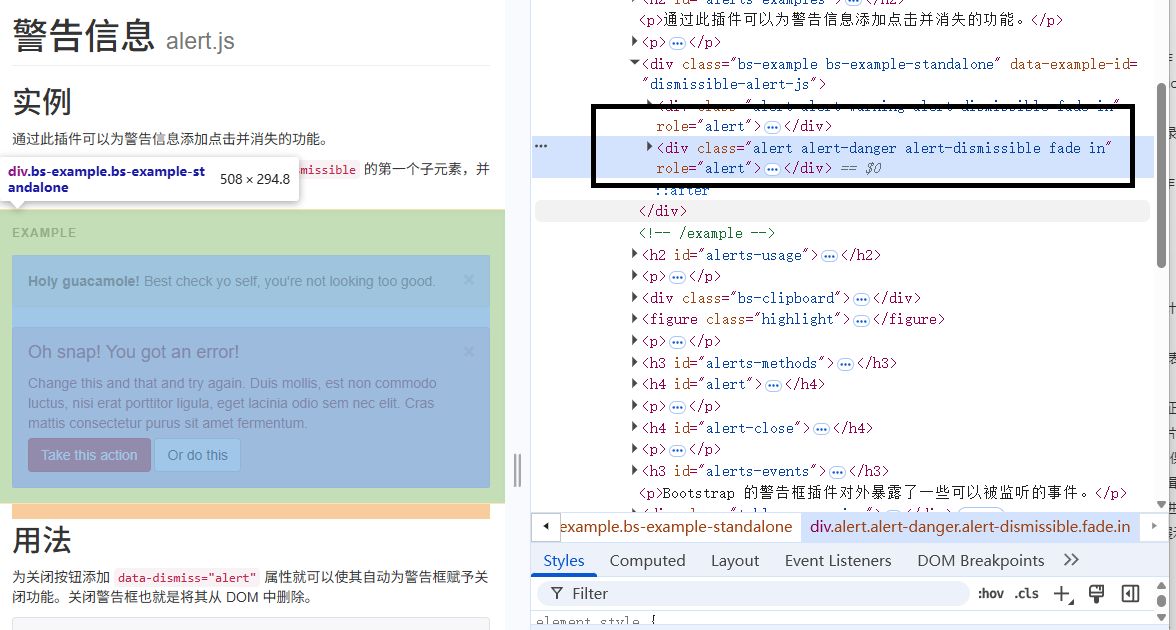Expand the h4 id="alert-close" node
This screenshot has height=630, width=1176.
(x=634, y=428)
